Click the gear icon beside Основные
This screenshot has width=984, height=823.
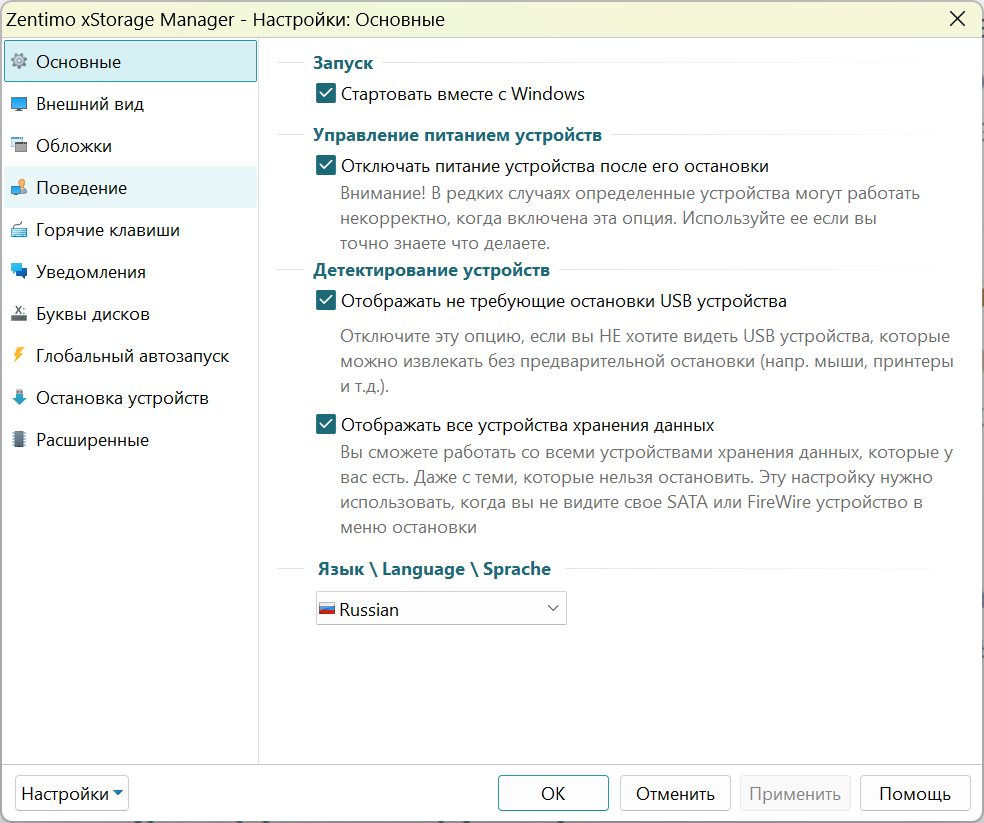pyautogui.click(x=19, y=61)
